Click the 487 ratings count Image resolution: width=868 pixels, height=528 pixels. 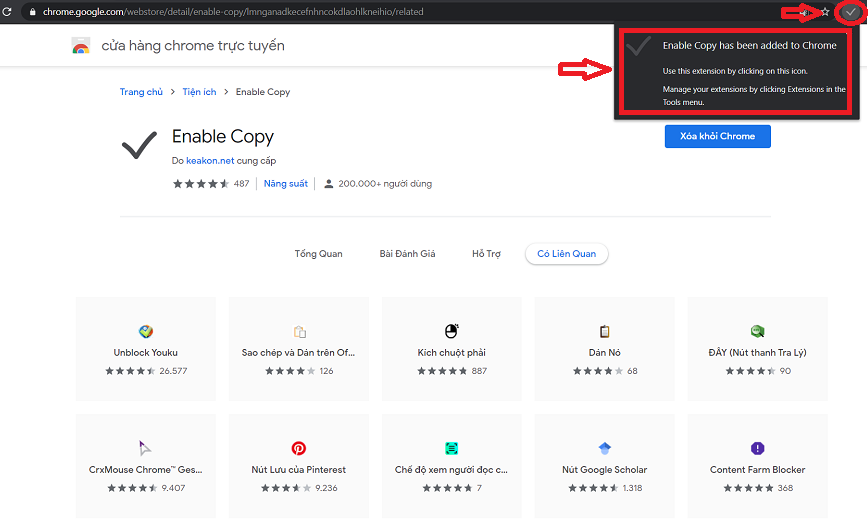click(x=241, y=184)
